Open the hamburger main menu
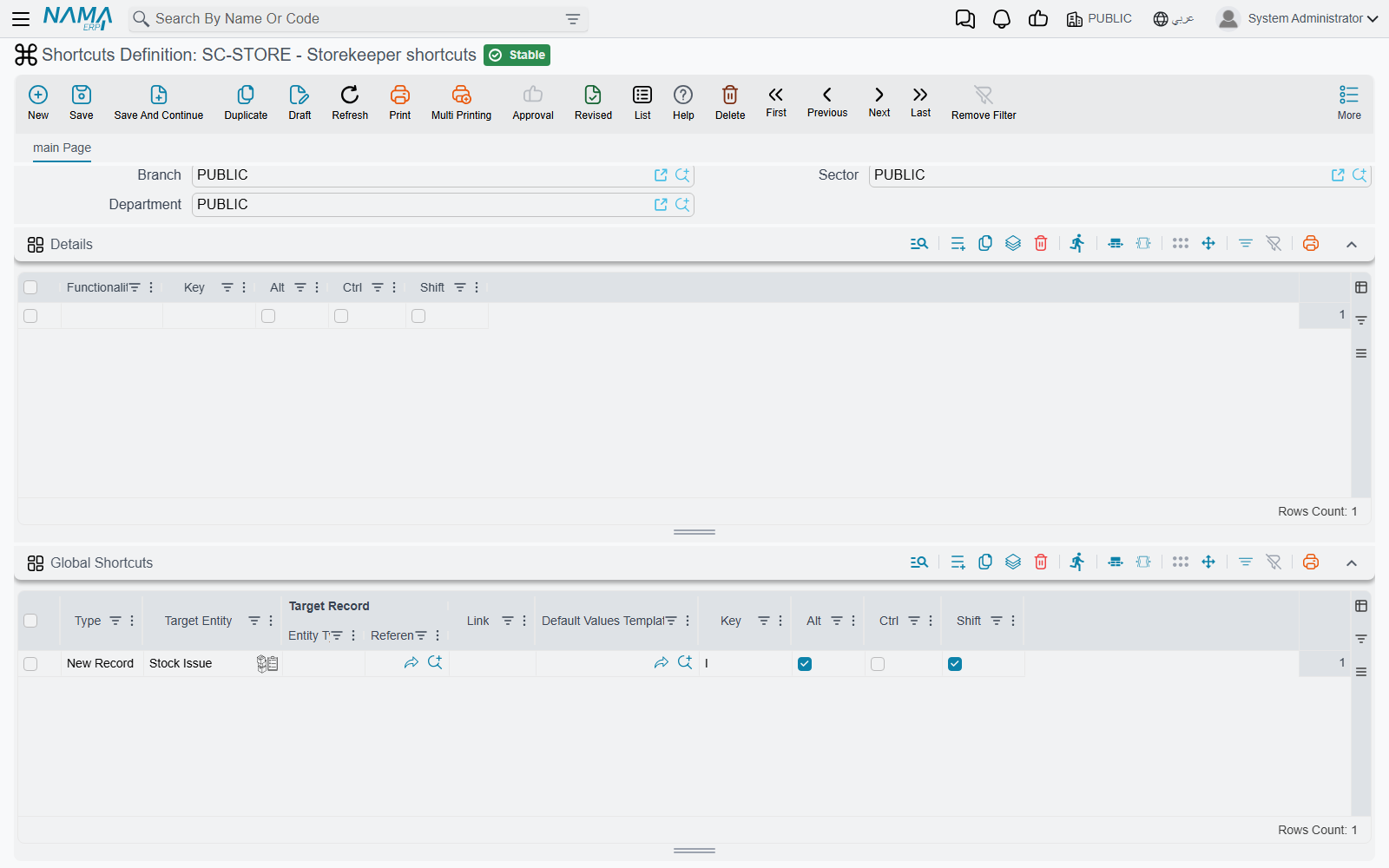This screenshot has width=1389, height=868. tap(21, 19)
